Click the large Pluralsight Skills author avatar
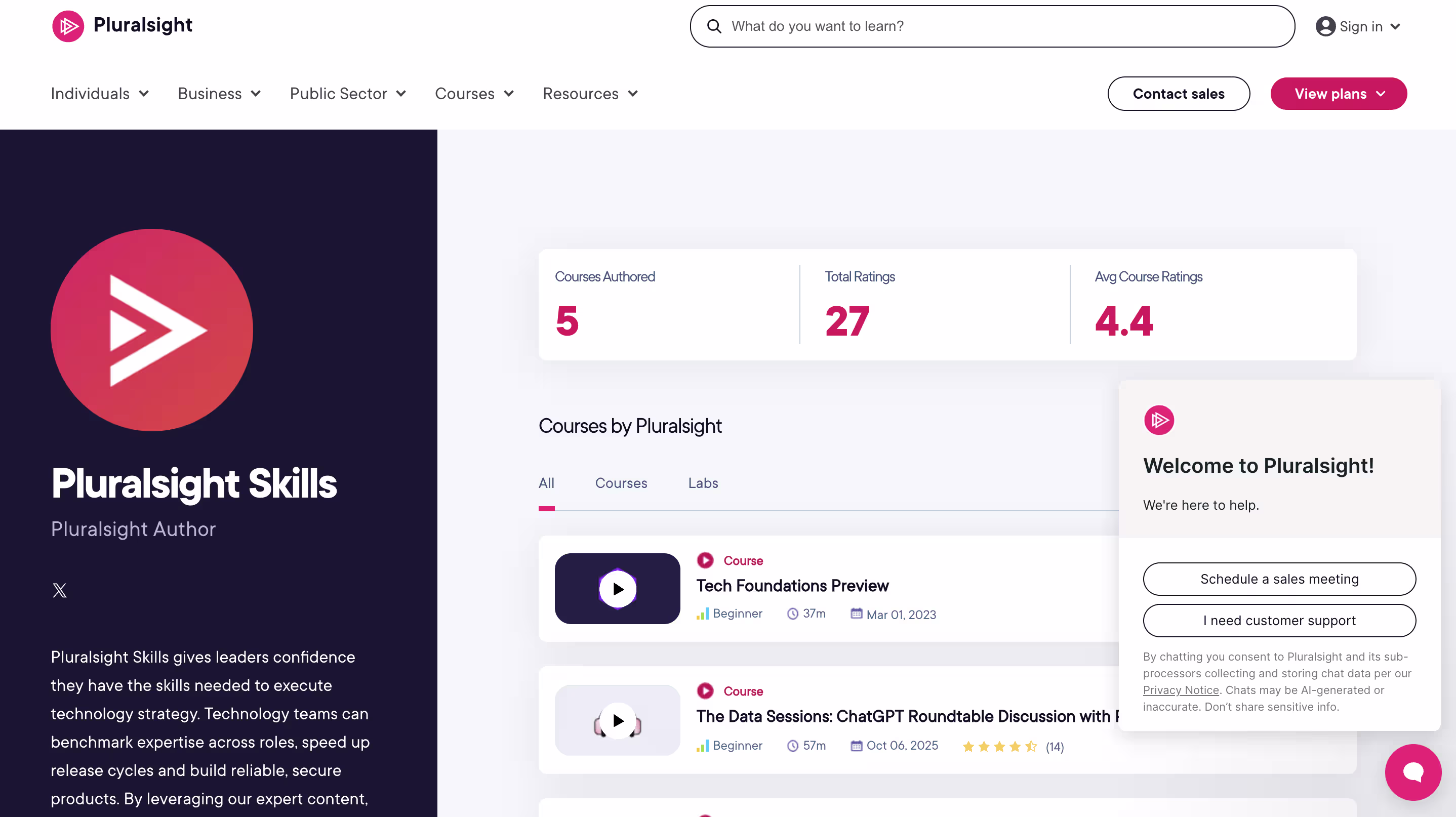The image size is (1456, 817). 151,330
